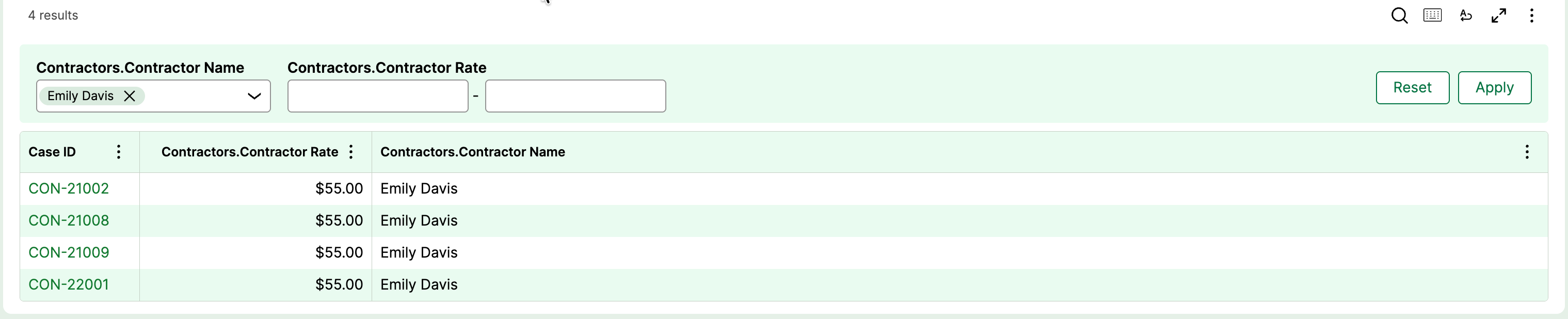Click the search magnifier icon

1399,16
